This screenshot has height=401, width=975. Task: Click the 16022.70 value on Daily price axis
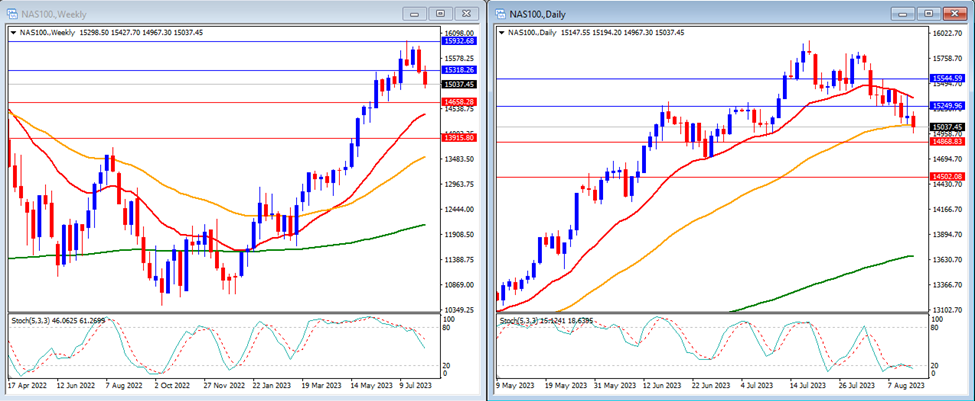949,34
